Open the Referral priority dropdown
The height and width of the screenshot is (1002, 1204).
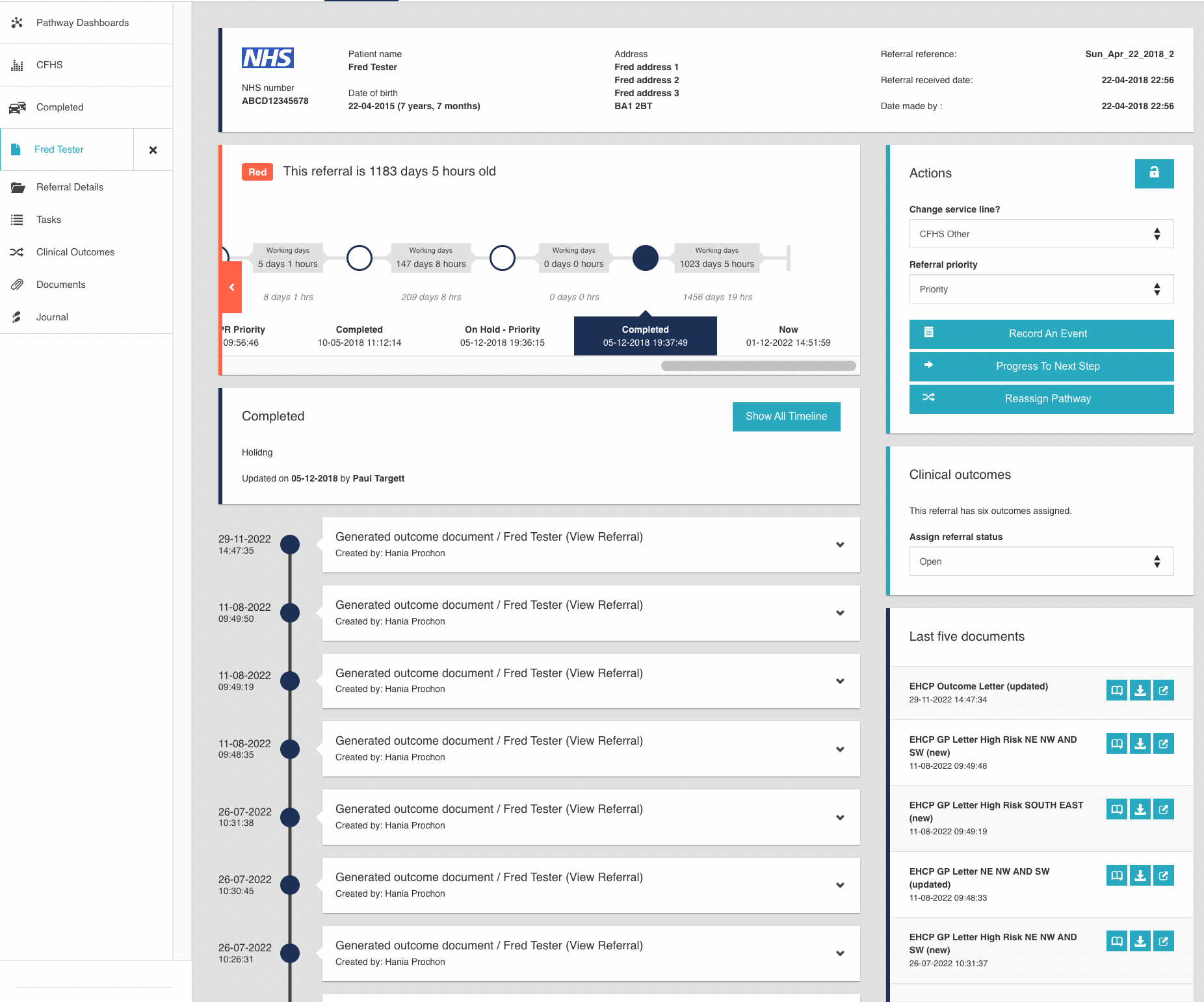tap(1041, 289)
